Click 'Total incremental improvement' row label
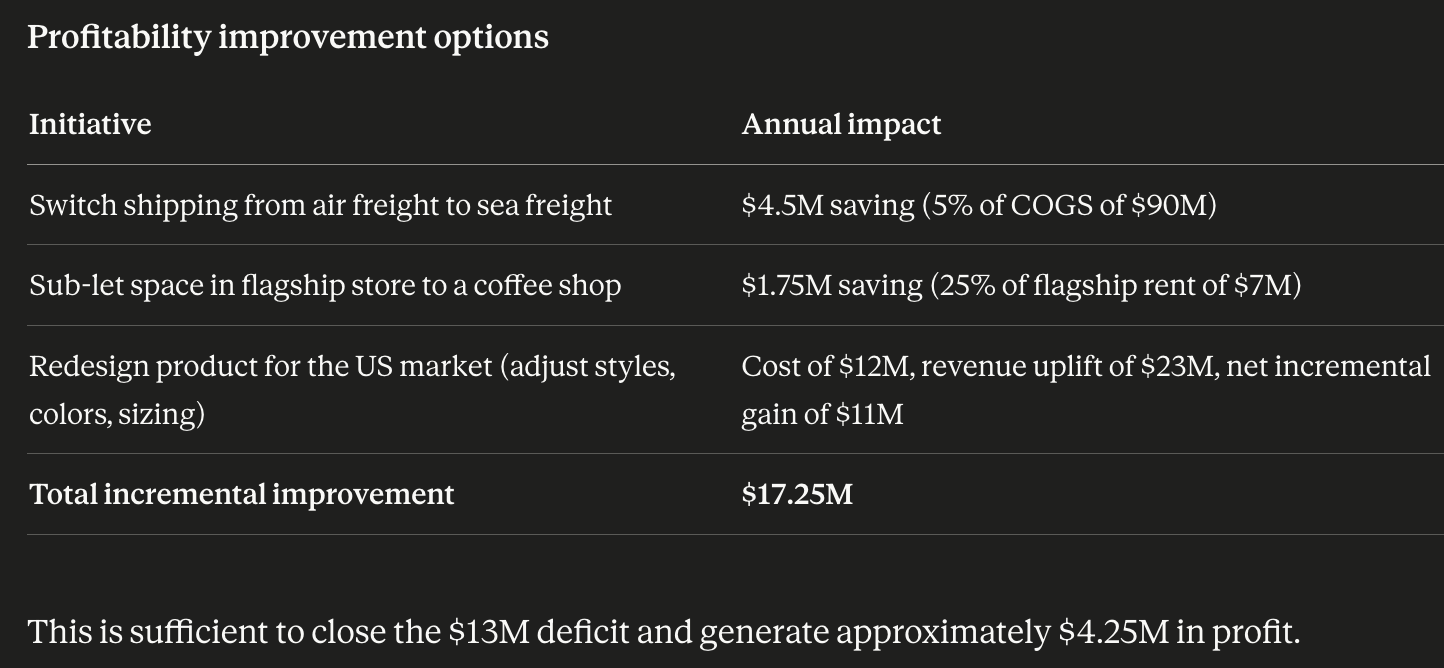Image resolution: width=1444 pixels, height=668 pixels. pos(242,494)
